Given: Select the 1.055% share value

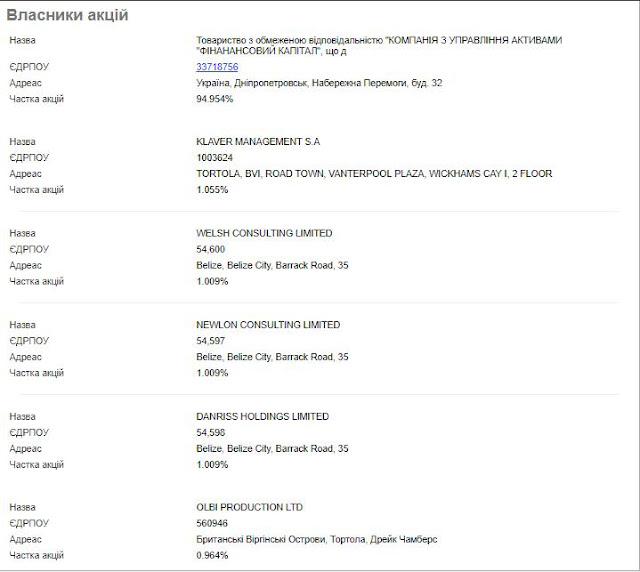Looking at the screenshot, I should 212,189.
